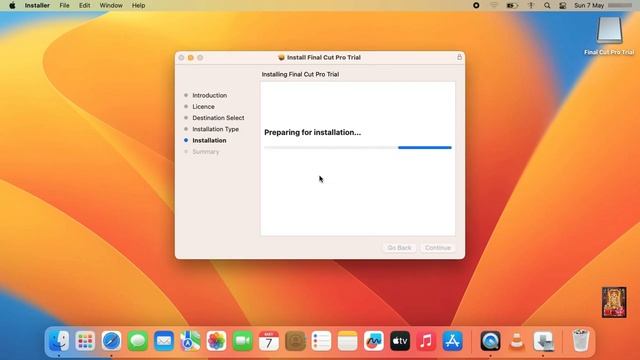
Task: Close the installer window
Action: (181, 58)
